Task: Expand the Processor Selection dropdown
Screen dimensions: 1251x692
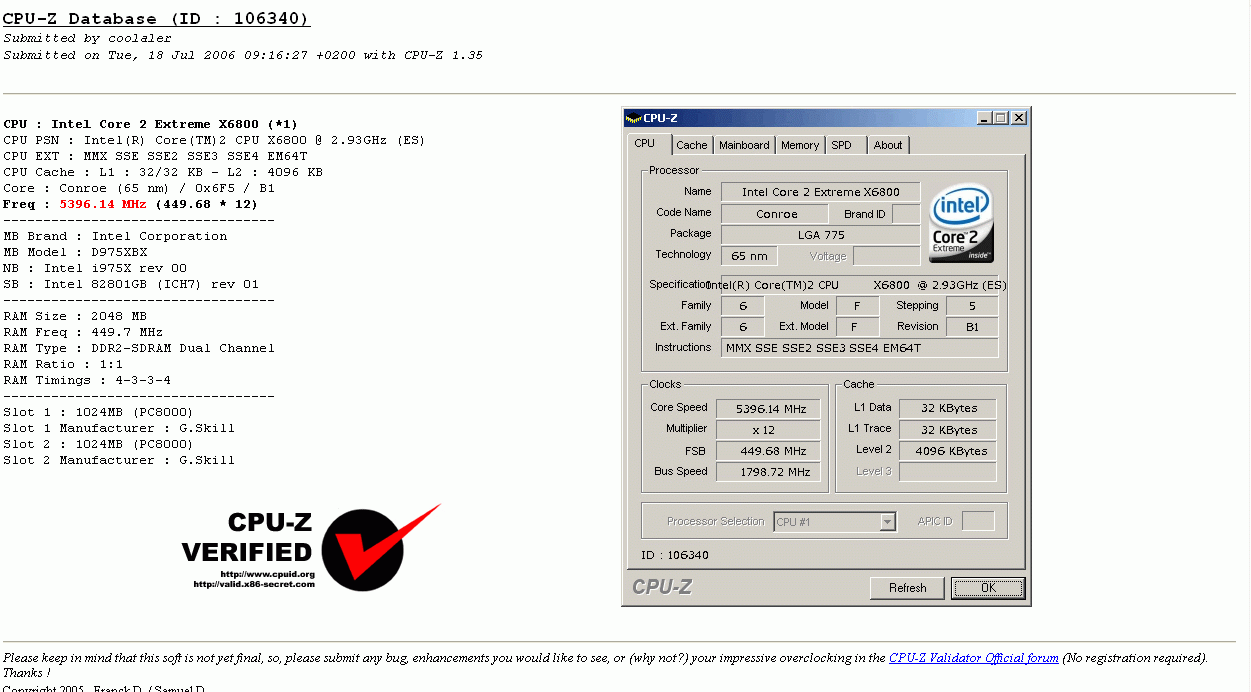Action: [x=887, y=522]
